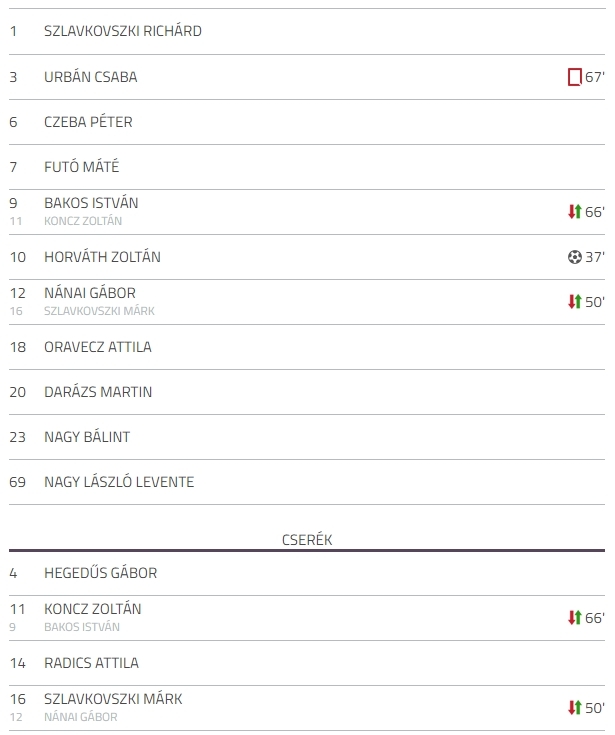
Task: Select player Czeba Péter
Action: click(x=88, y=122)
